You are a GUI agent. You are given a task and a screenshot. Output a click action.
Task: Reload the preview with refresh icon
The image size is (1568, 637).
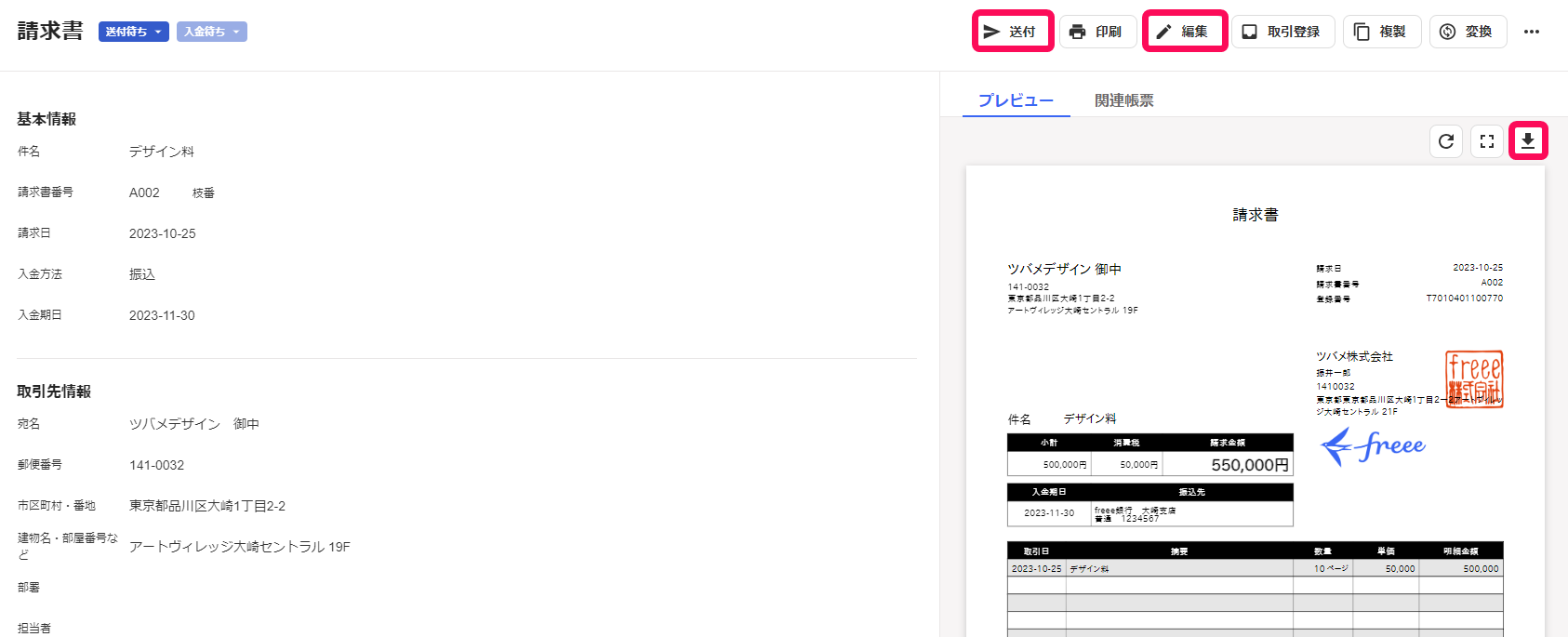pyautogui.click(x=1446, y=141)
